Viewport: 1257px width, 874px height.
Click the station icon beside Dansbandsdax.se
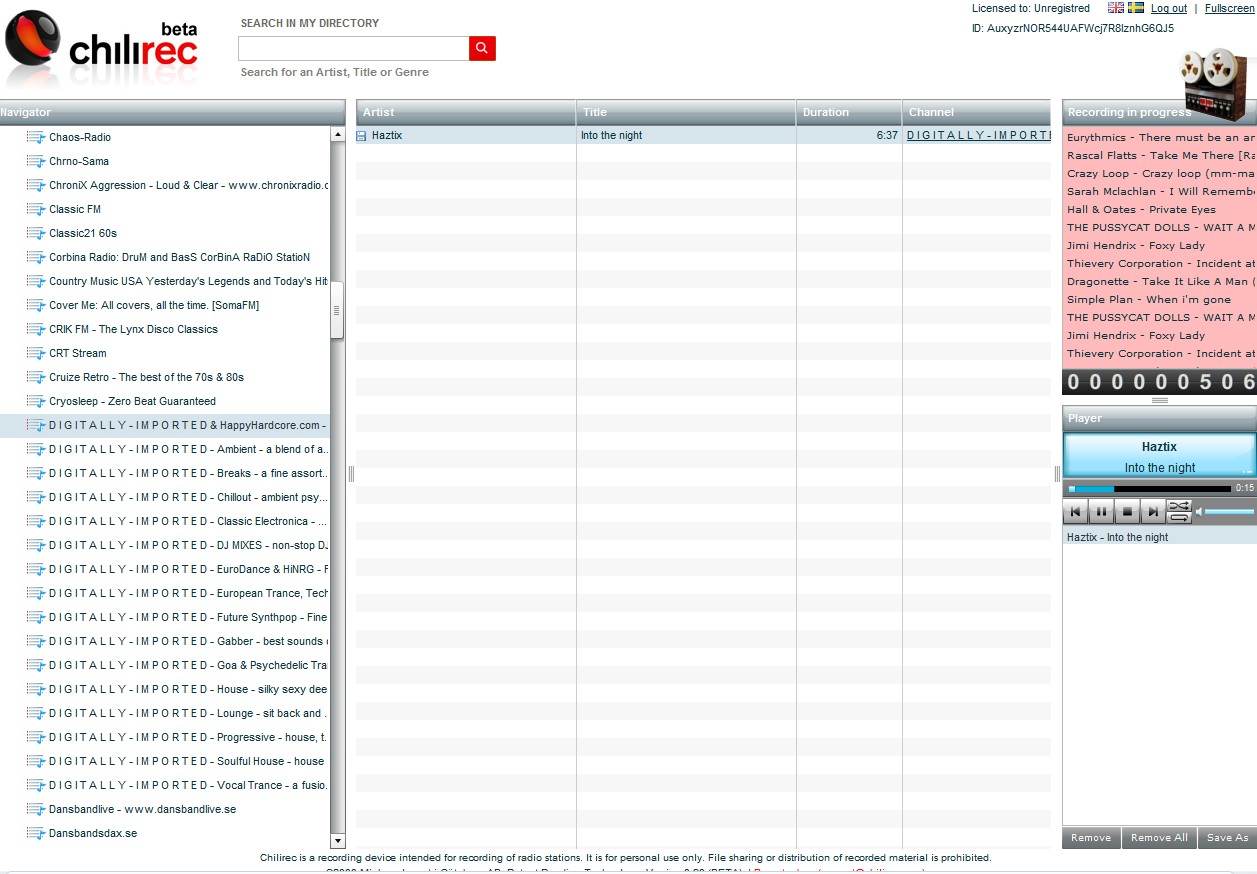[36, 833]
